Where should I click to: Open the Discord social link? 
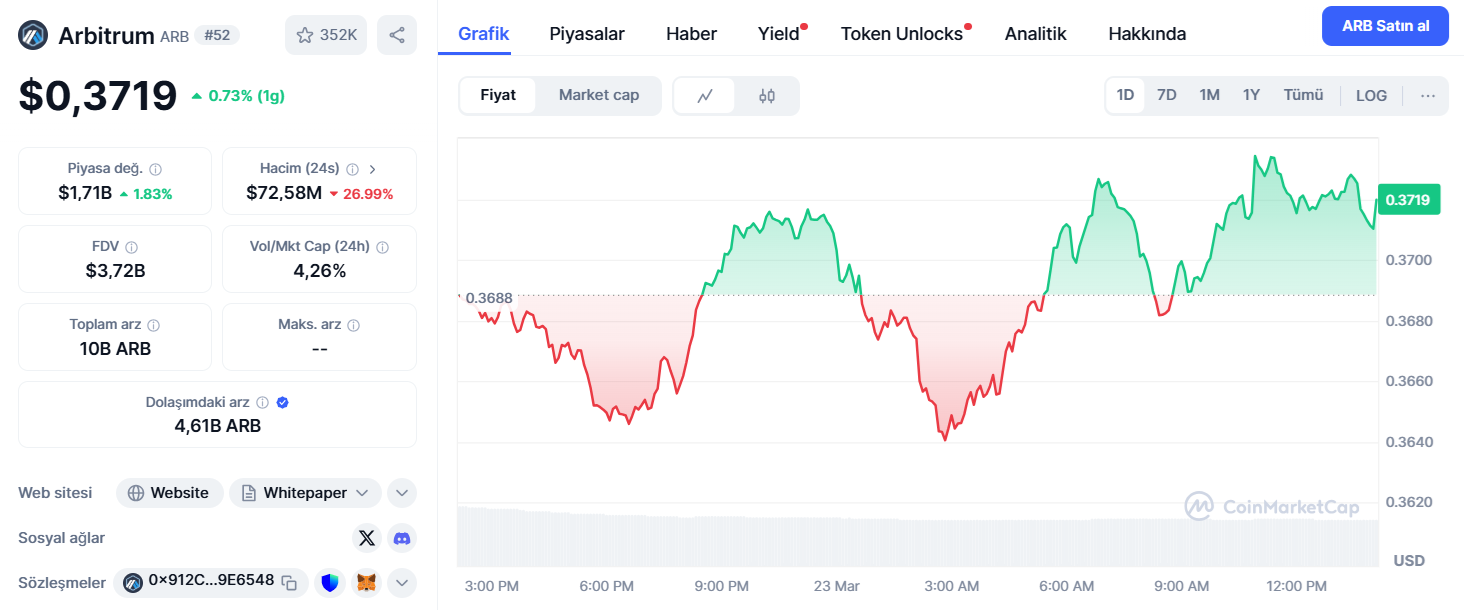click(x=402, y=538)
